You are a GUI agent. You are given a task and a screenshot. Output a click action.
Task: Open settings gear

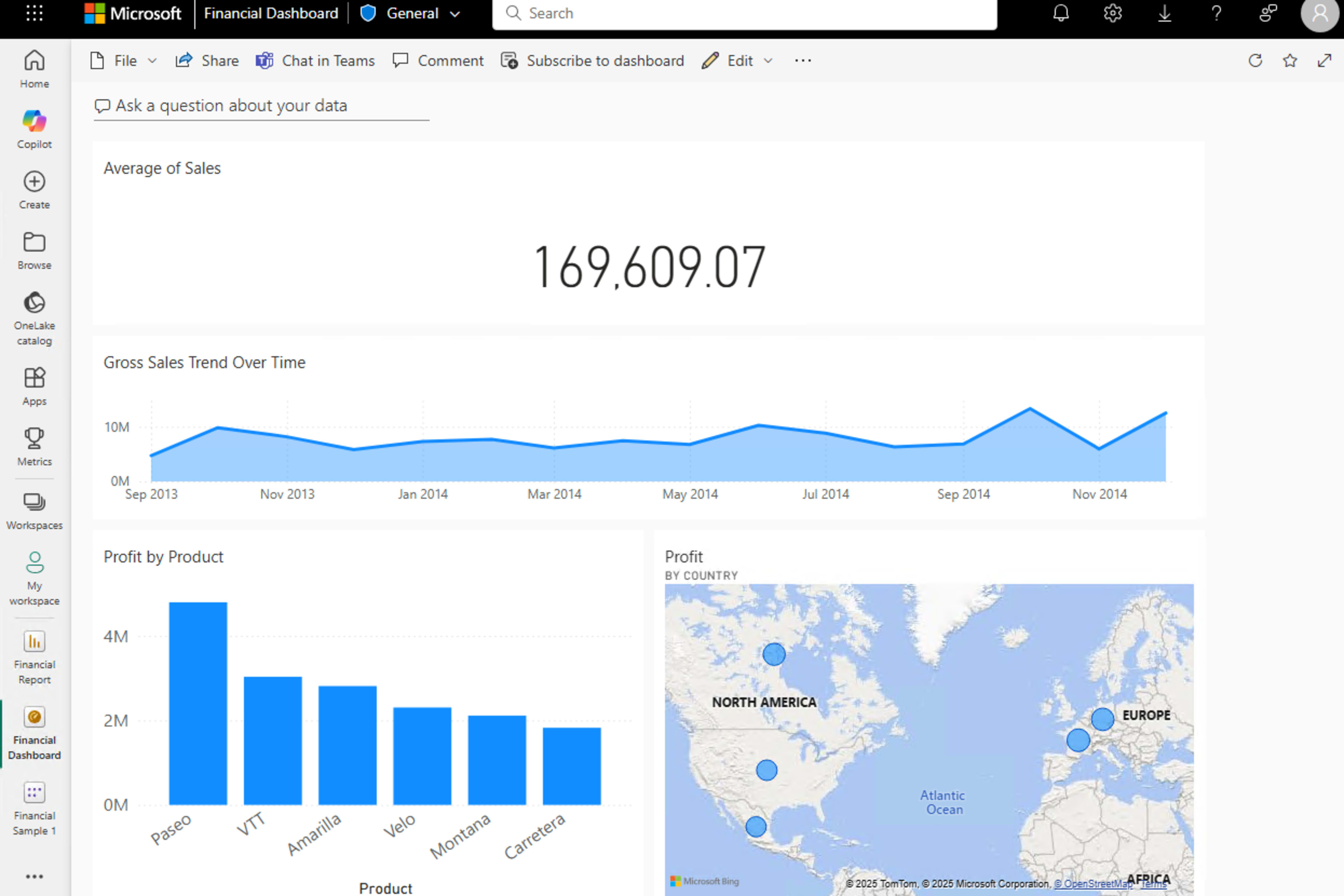tap(1113, 13)
